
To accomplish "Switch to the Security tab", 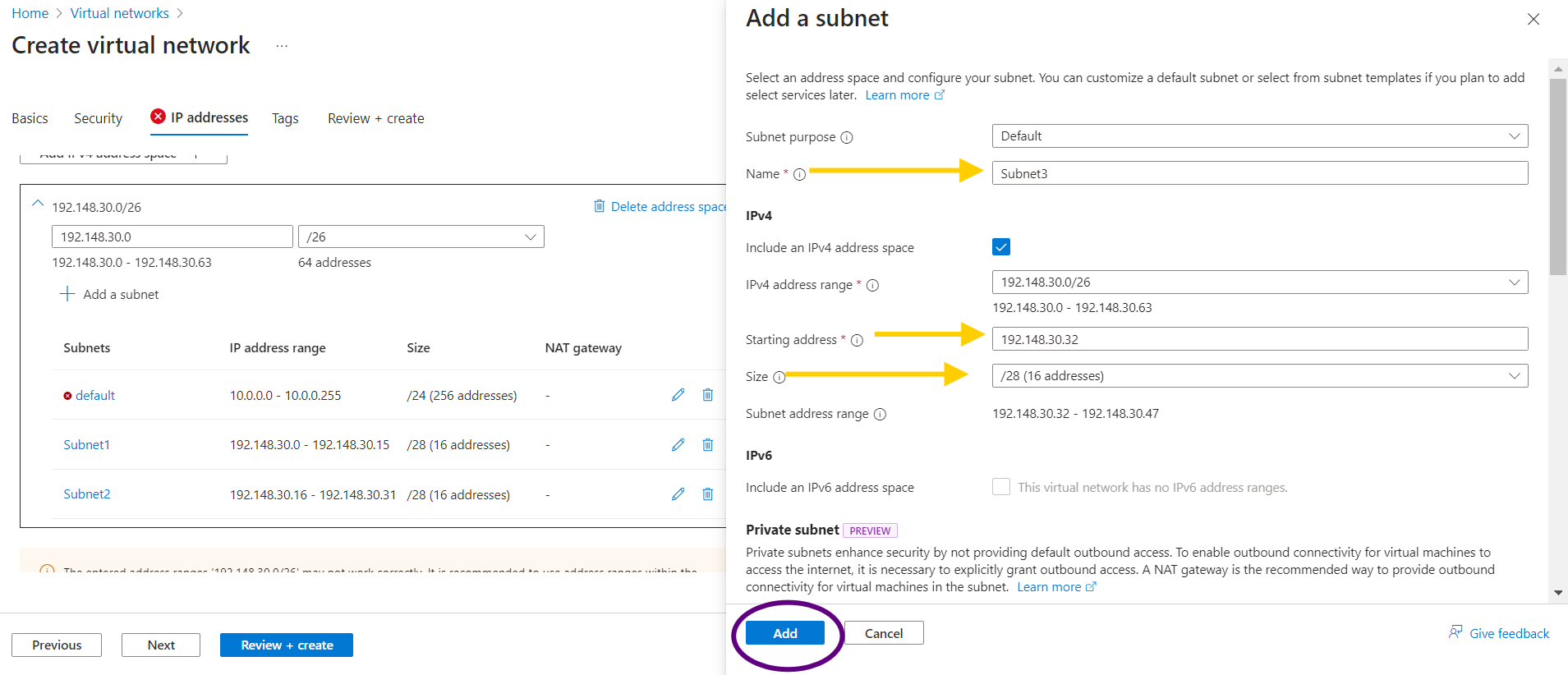I will [x=98, y=118].
